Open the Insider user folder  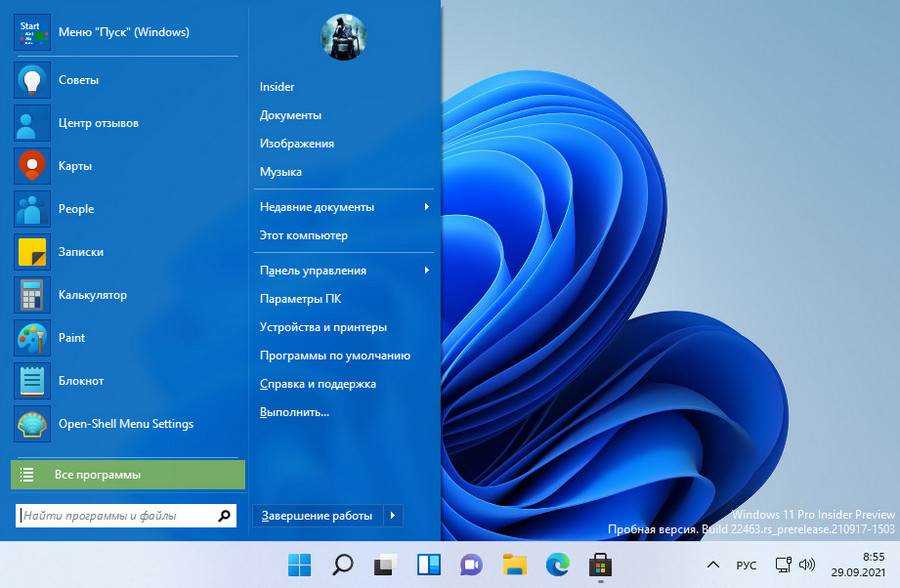pos(277,87)
